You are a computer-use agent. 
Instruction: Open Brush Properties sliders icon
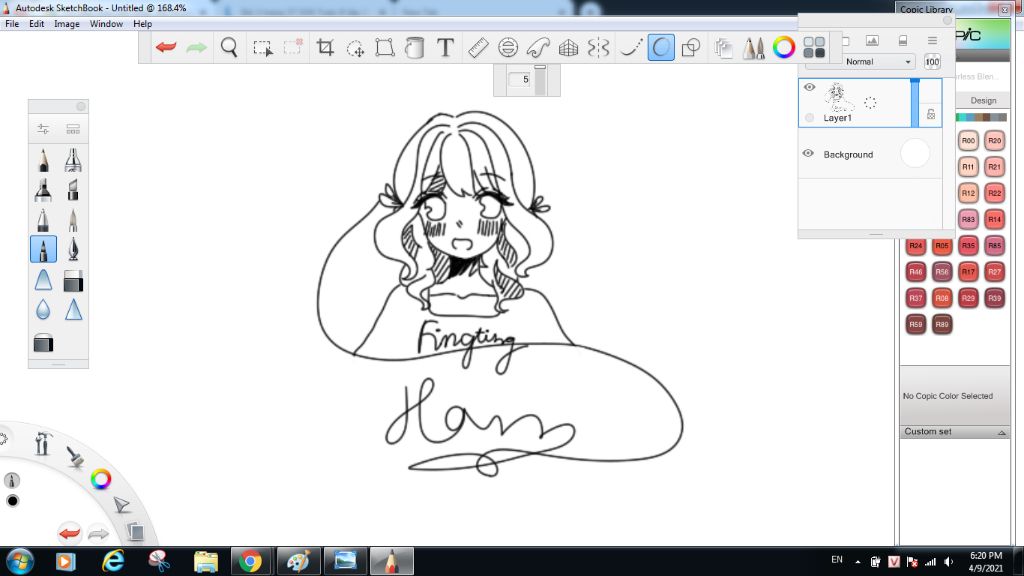pos(43,129)
